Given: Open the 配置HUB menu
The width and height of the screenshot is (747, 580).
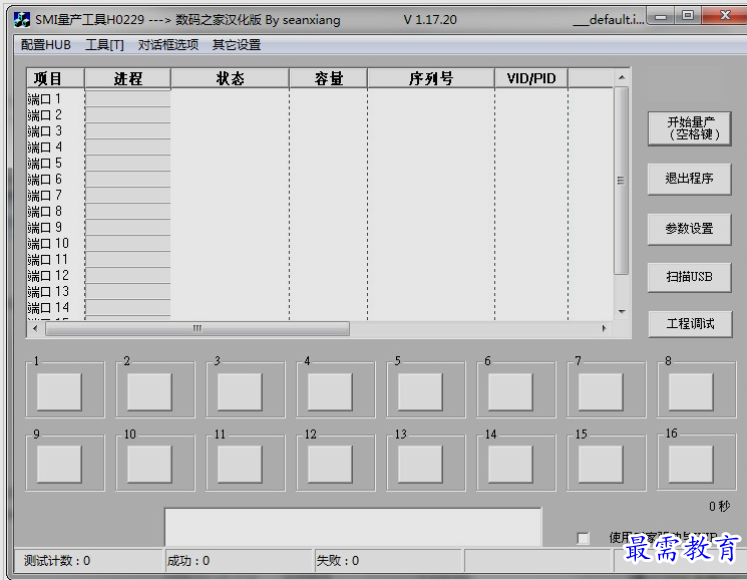Looking at the screenshot, I should [x=46, y=45].
